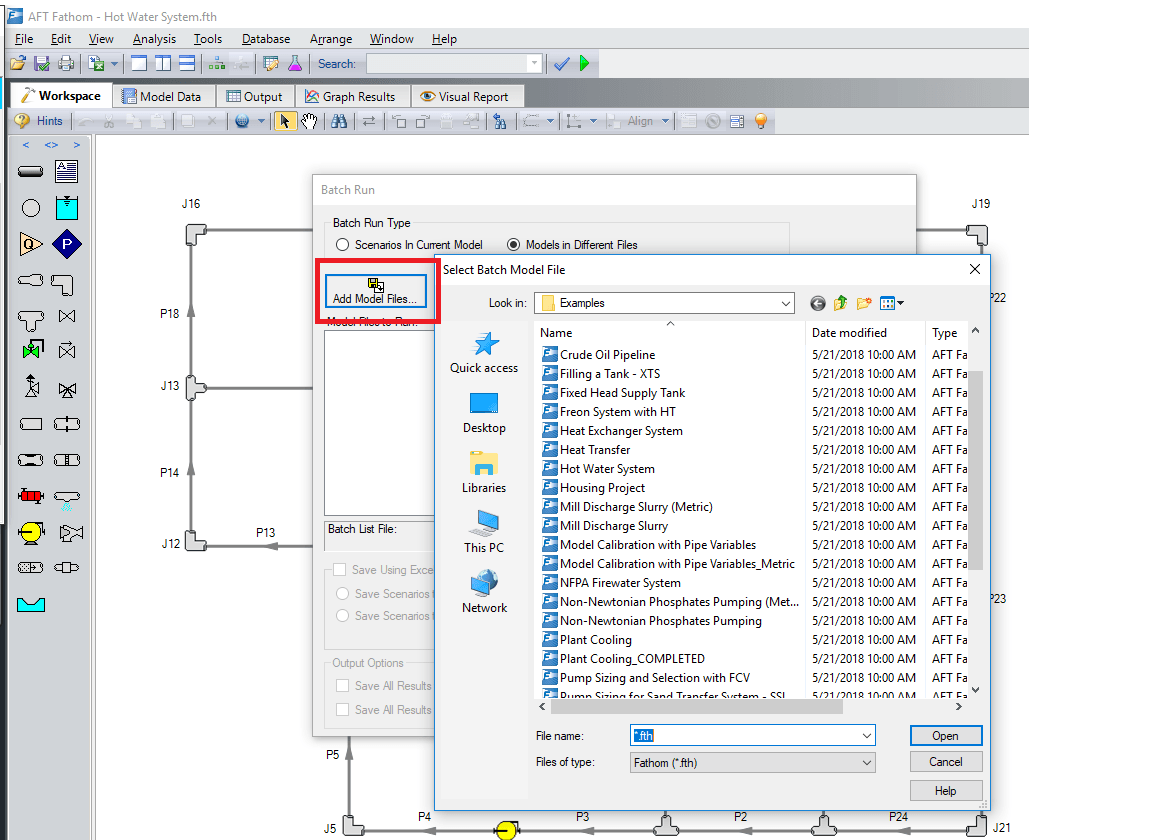Viewport: 1150px width, 840px height.
Task: Select the Bend junction icon
Action: (64, 285)
